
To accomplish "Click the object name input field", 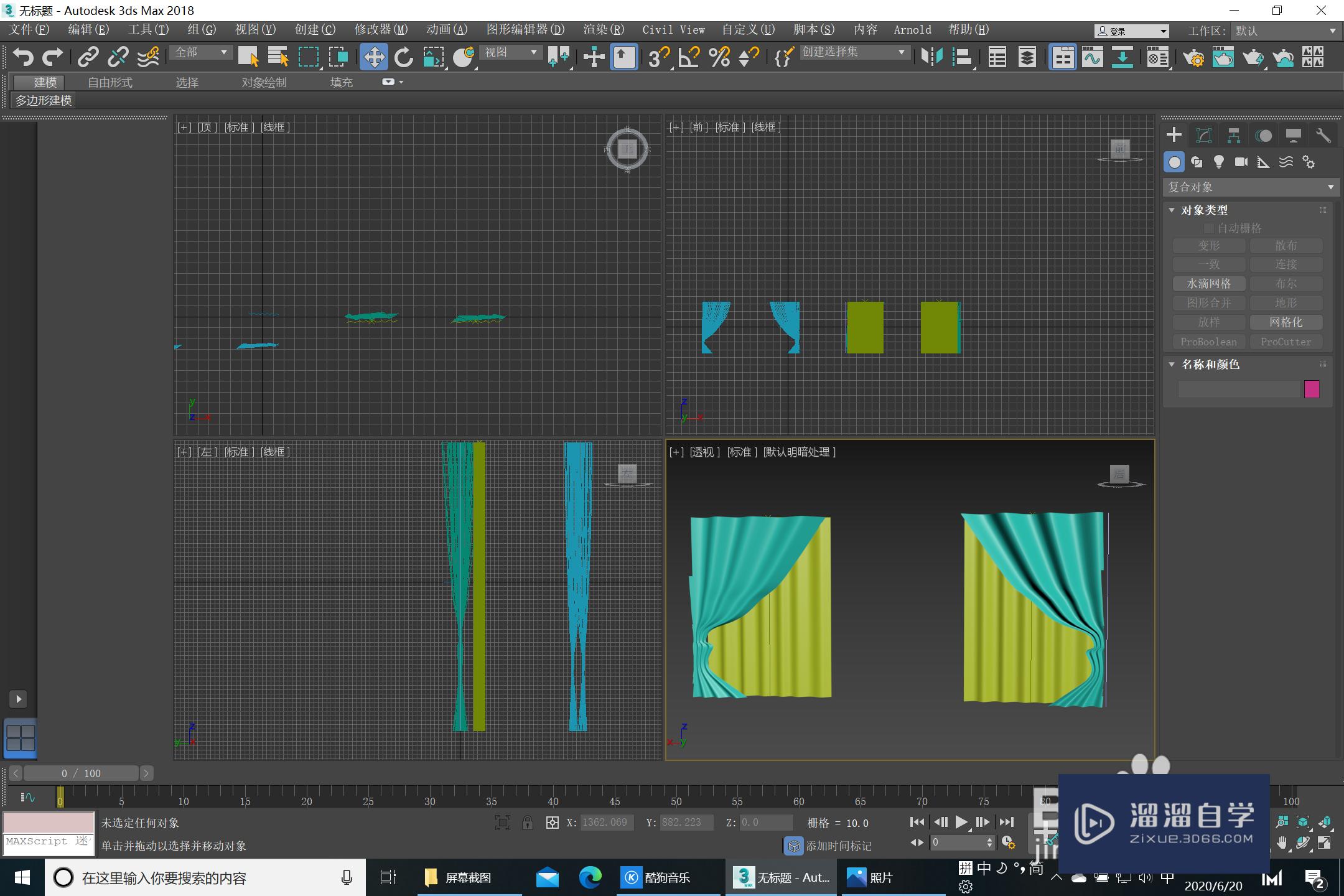I will click(1239, 390).
